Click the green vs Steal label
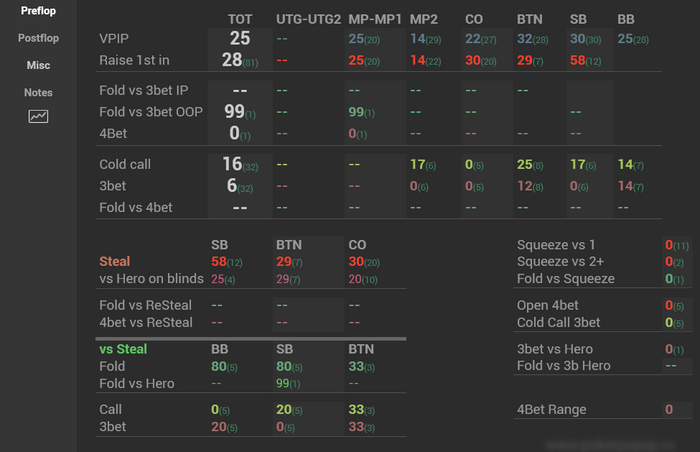Screen dimensions: 700x452 [x=123, y=349]
